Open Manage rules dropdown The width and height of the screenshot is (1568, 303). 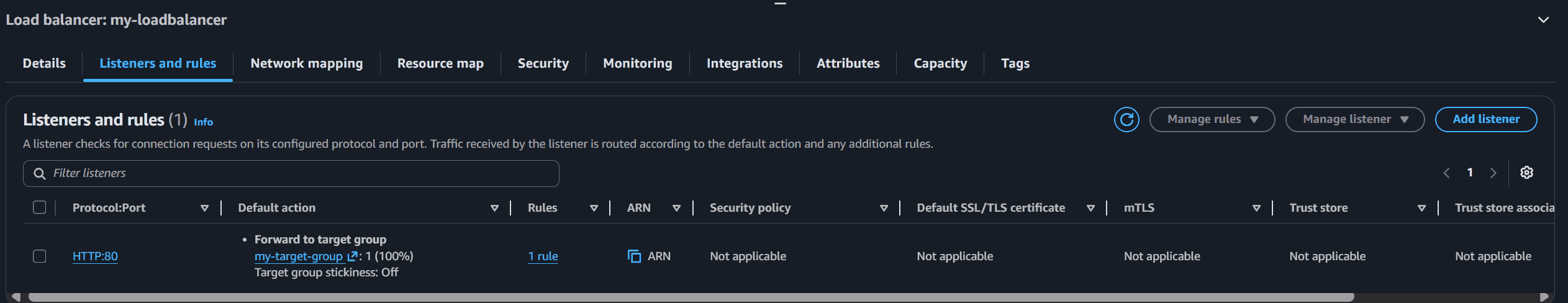tap(1212, 119)
